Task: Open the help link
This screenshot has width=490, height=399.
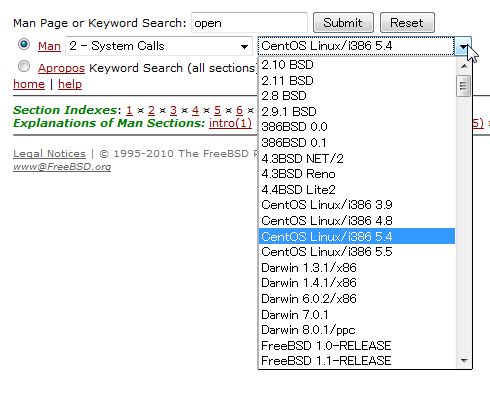Action: click(x=70, y=84)
